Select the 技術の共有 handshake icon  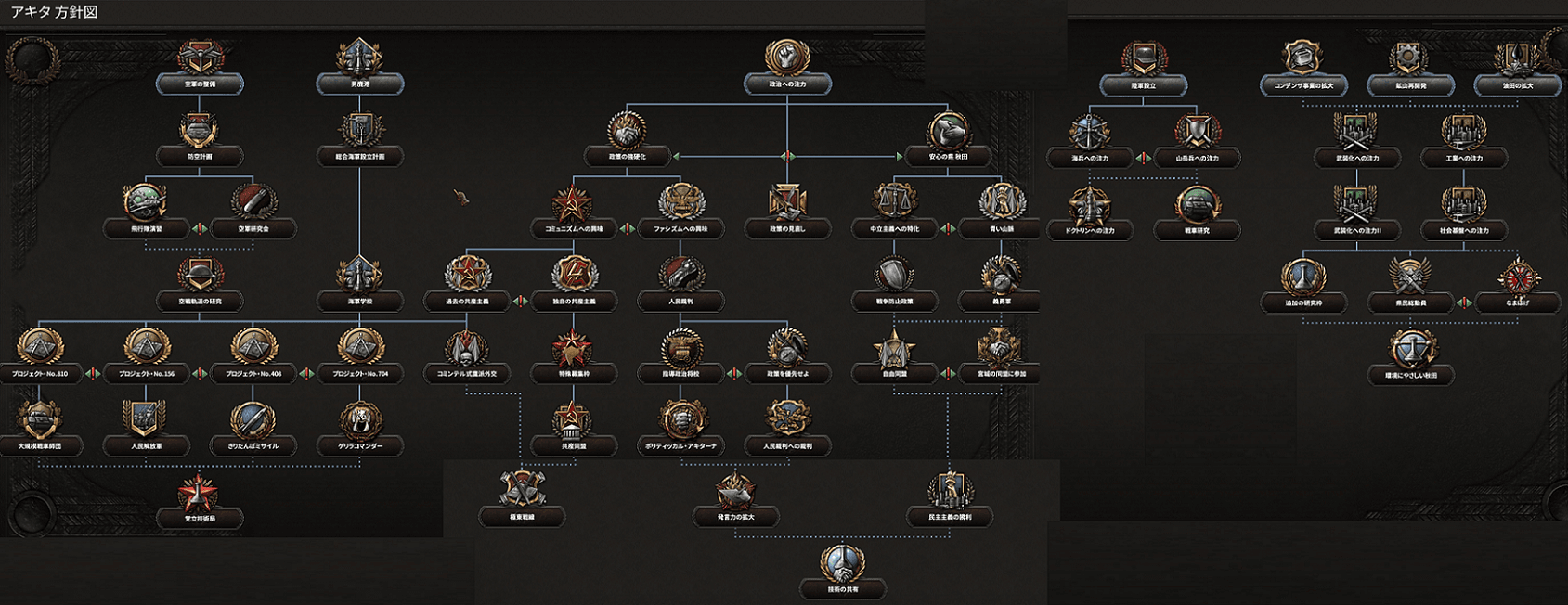(841, 564)
